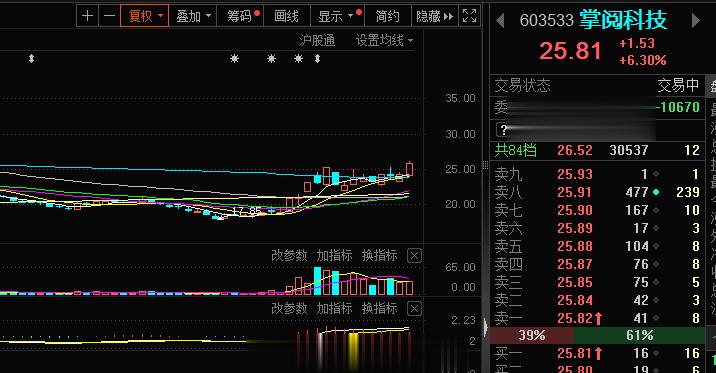Zoom out chart with minus button
716x373 pixels.
coord(109,16)
